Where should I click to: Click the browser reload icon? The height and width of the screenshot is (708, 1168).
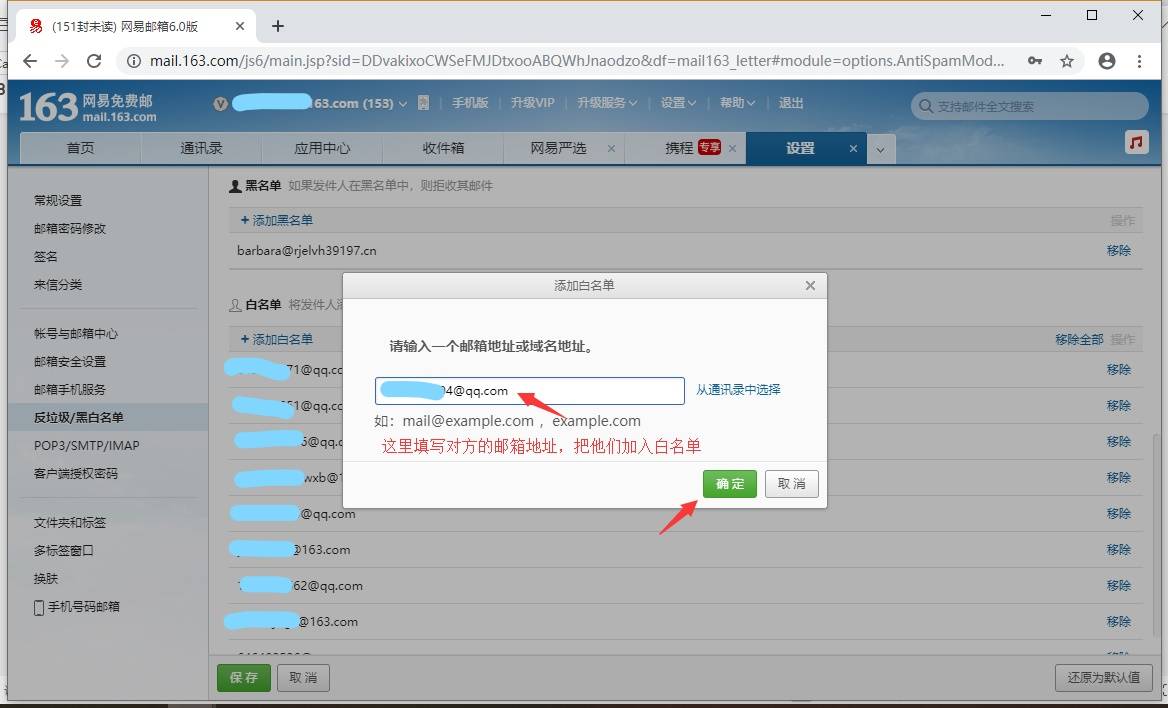click(94, 61)
